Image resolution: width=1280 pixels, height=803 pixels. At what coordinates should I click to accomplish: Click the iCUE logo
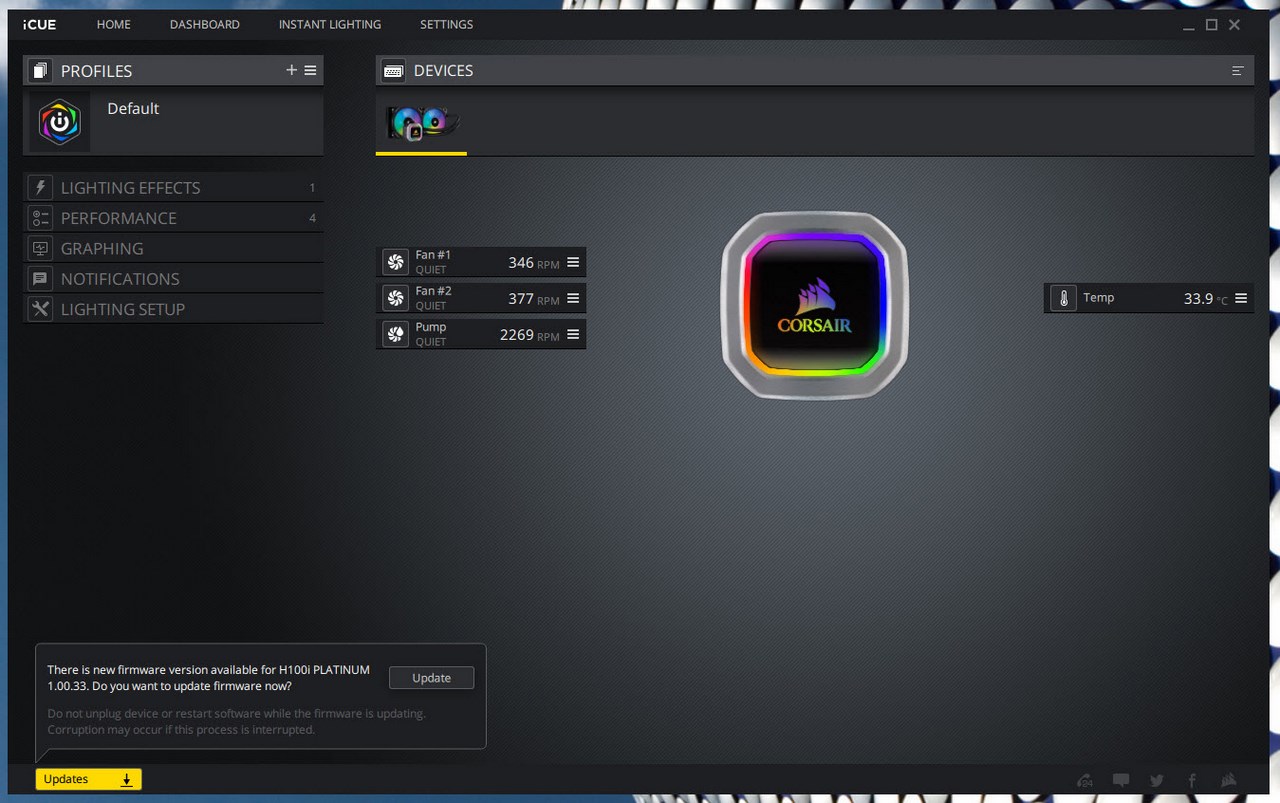click(40, 24)
